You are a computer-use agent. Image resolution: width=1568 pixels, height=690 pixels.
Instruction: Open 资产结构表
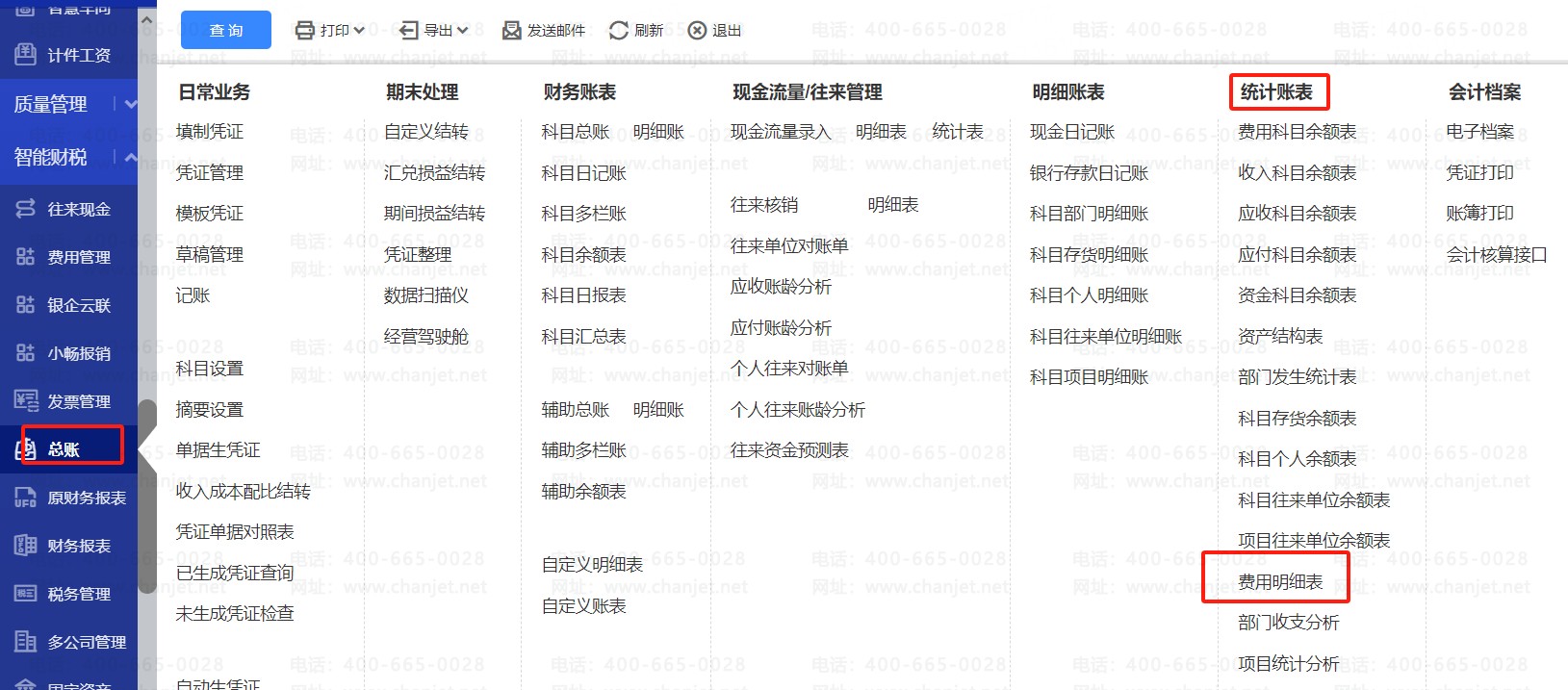point(1280,336)
